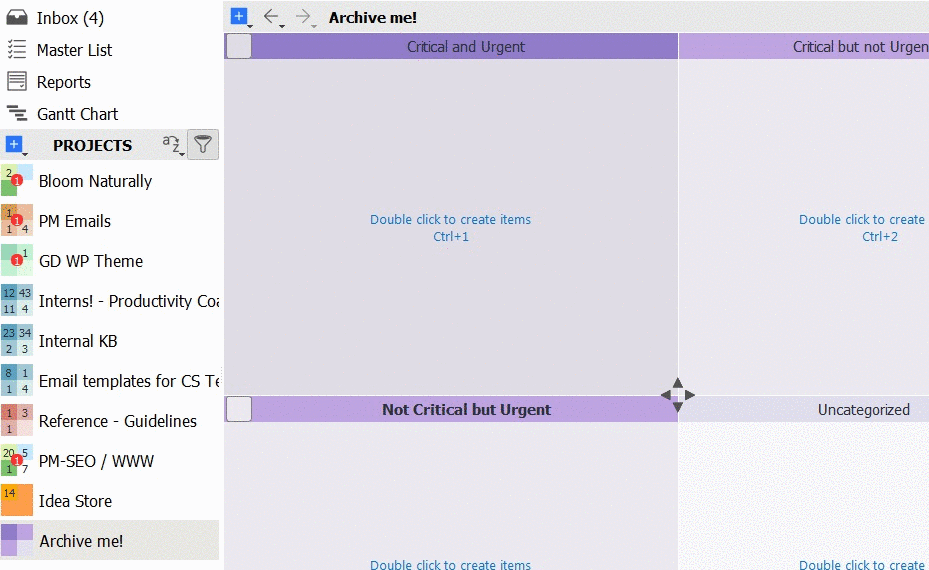Click the GD WP Theme matrix icon

coord(16,261)
